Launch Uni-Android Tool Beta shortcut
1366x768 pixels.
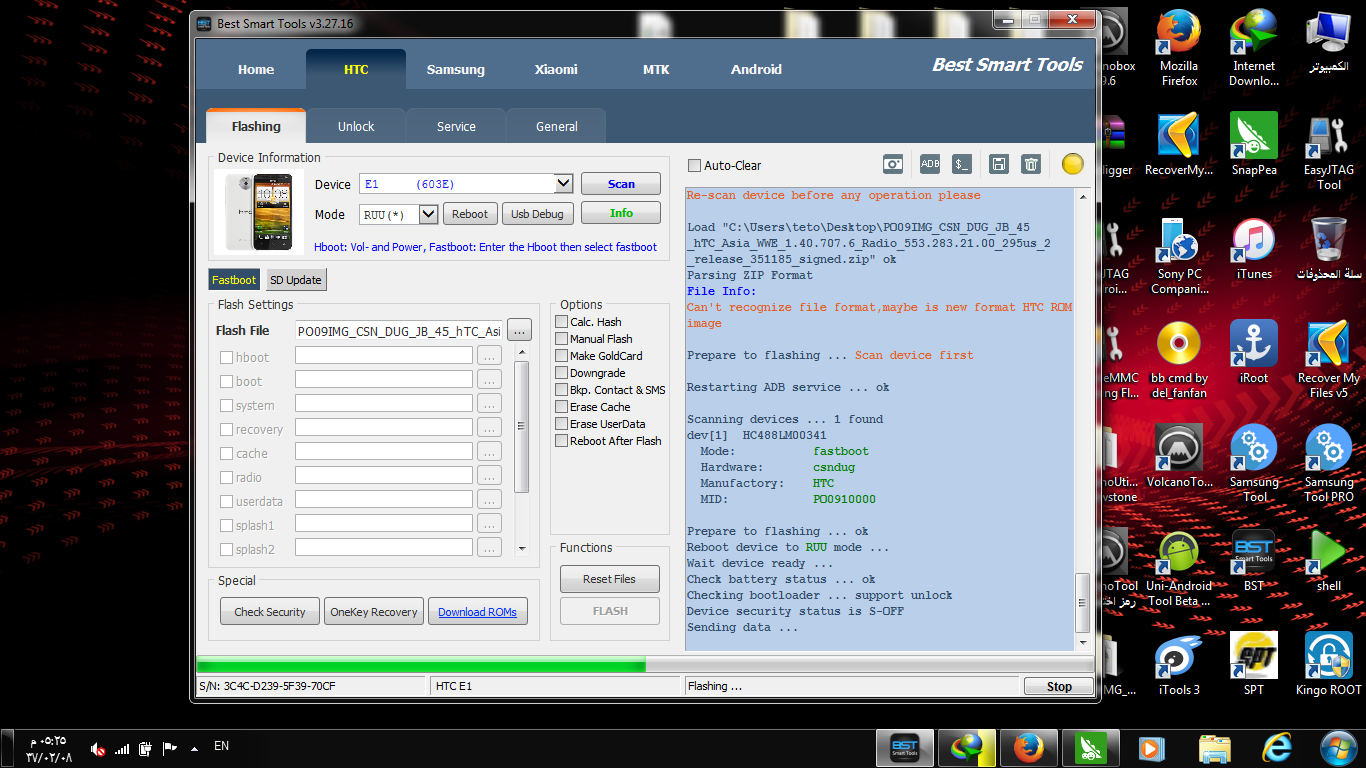point(1179,569)
